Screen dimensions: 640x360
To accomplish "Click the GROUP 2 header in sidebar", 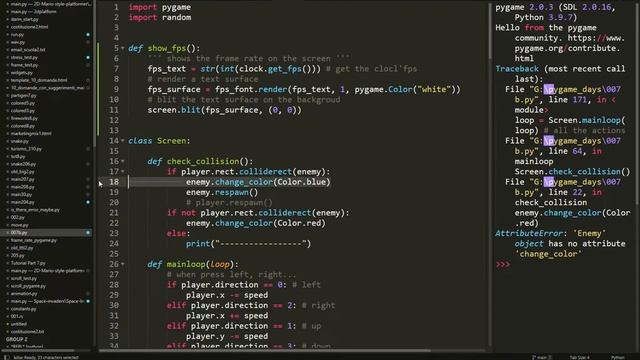I will tap(16, 339).
